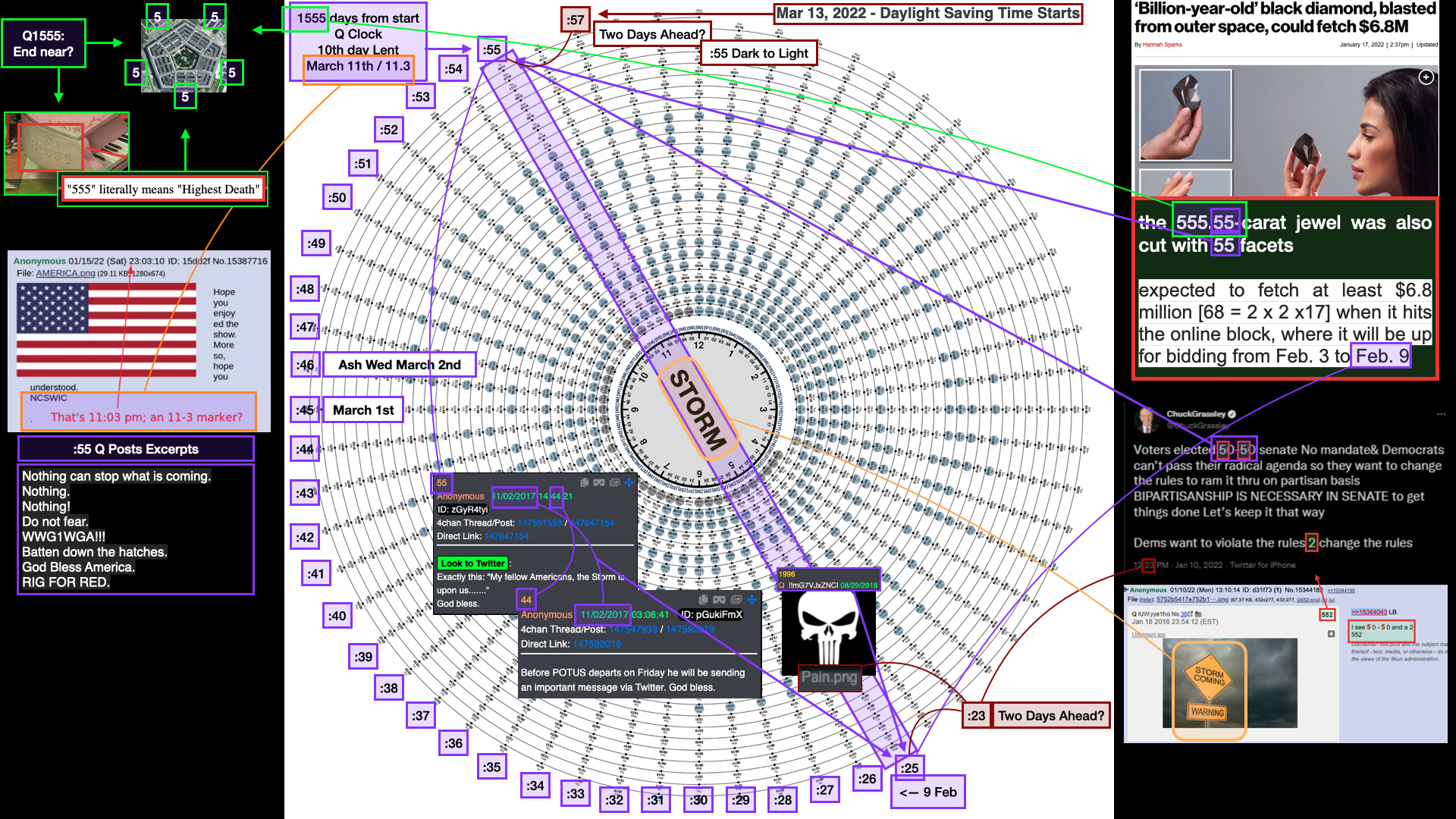This screenshot has width=1456, height=819.
Task: Open the 5752b5417e752b1 png file link
Action: (x=1192, y=600)
